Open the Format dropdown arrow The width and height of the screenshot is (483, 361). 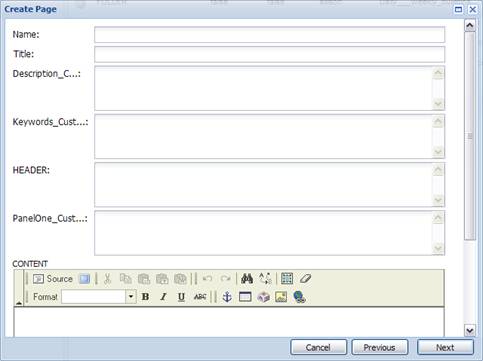coord(131,297)
